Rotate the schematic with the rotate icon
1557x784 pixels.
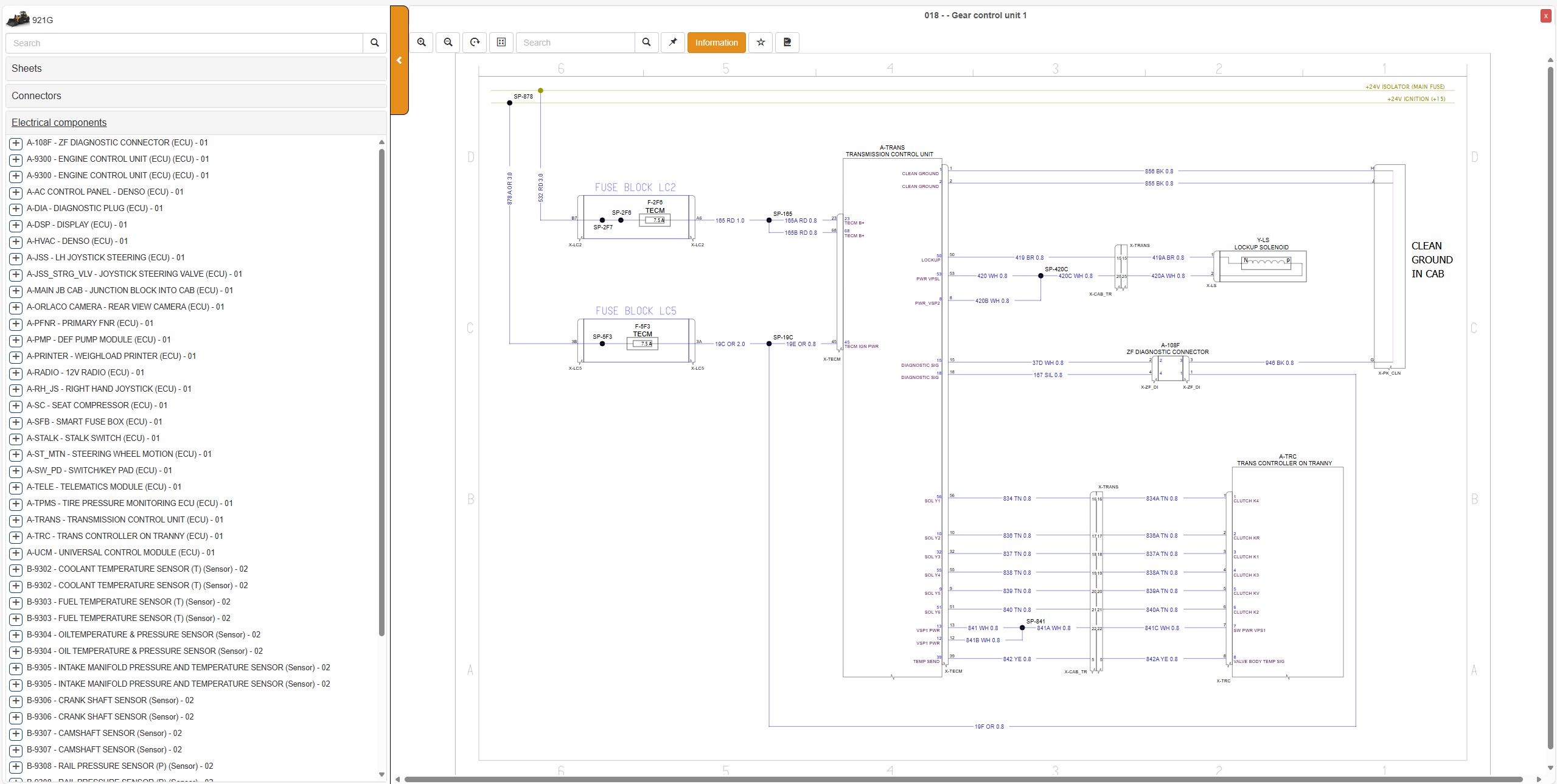click(x=475, y=43)
